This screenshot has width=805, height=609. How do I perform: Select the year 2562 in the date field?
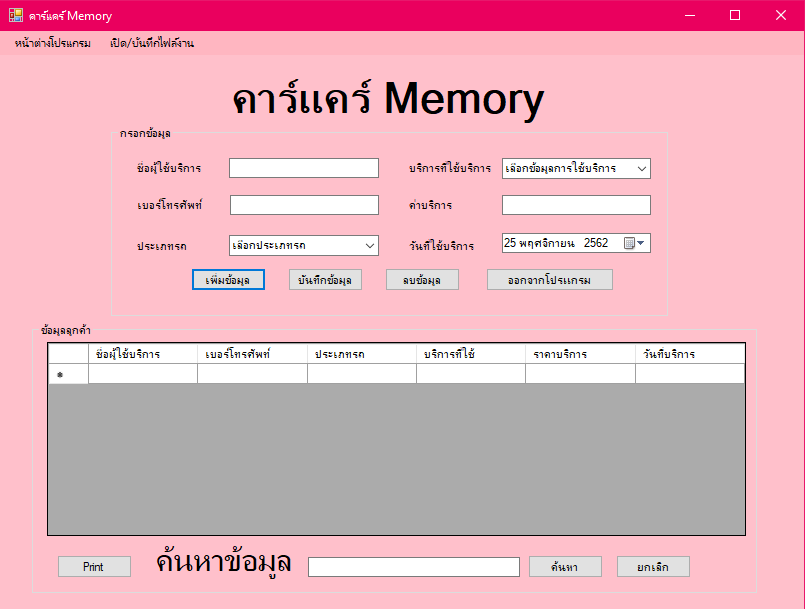[596, 243]
